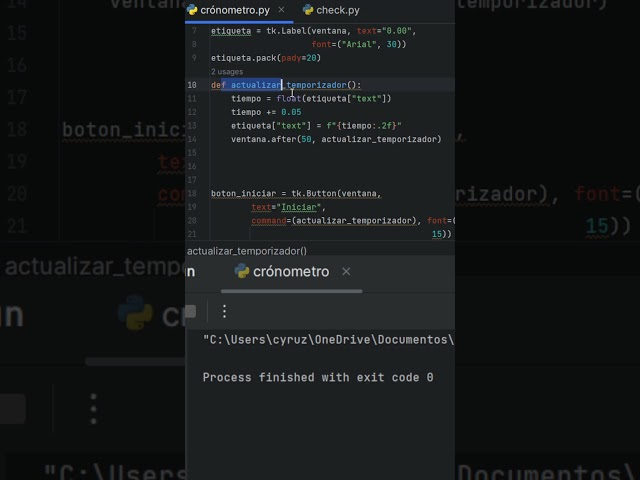Select the crónometro run tab
Screen dimensions: 640x480
tap(291, 272)
